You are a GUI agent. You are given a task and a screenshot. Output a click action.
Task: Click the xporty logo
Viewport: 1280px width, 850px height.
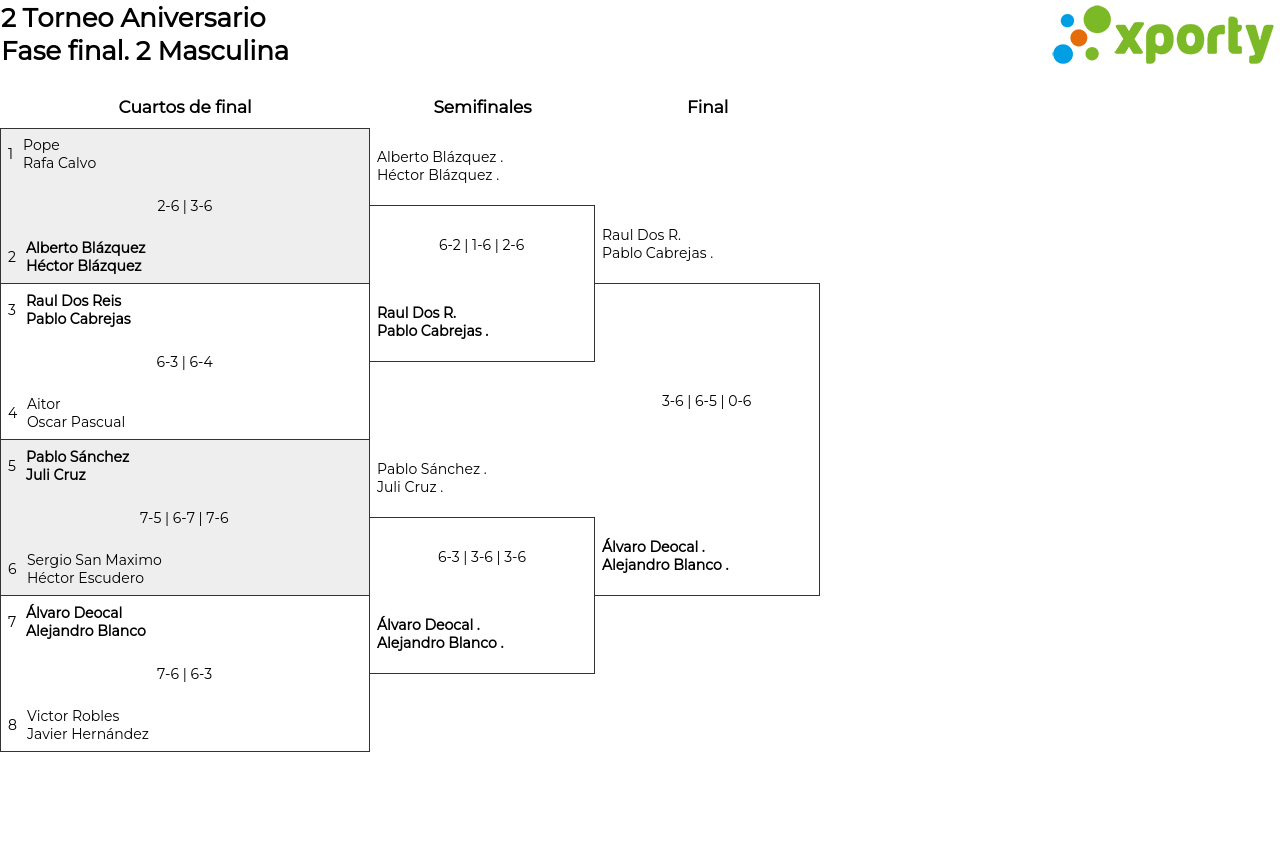tap(1162, 36)
